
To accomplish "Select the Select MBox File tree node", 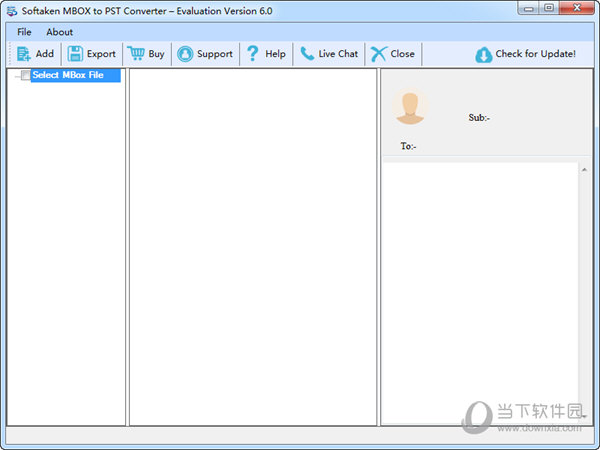I will point(76,75).
